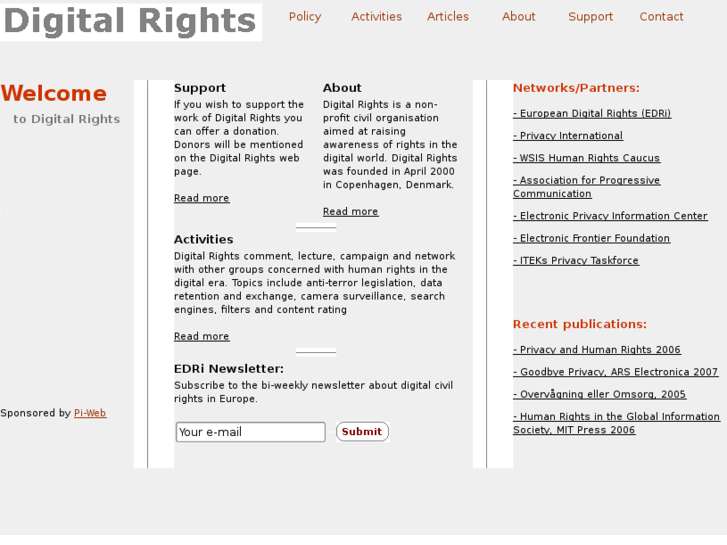The height and width of the screenshot is (545, 727).
Task: Visit the Pi-Web sponsor link
Action: (x=90, y=413)
